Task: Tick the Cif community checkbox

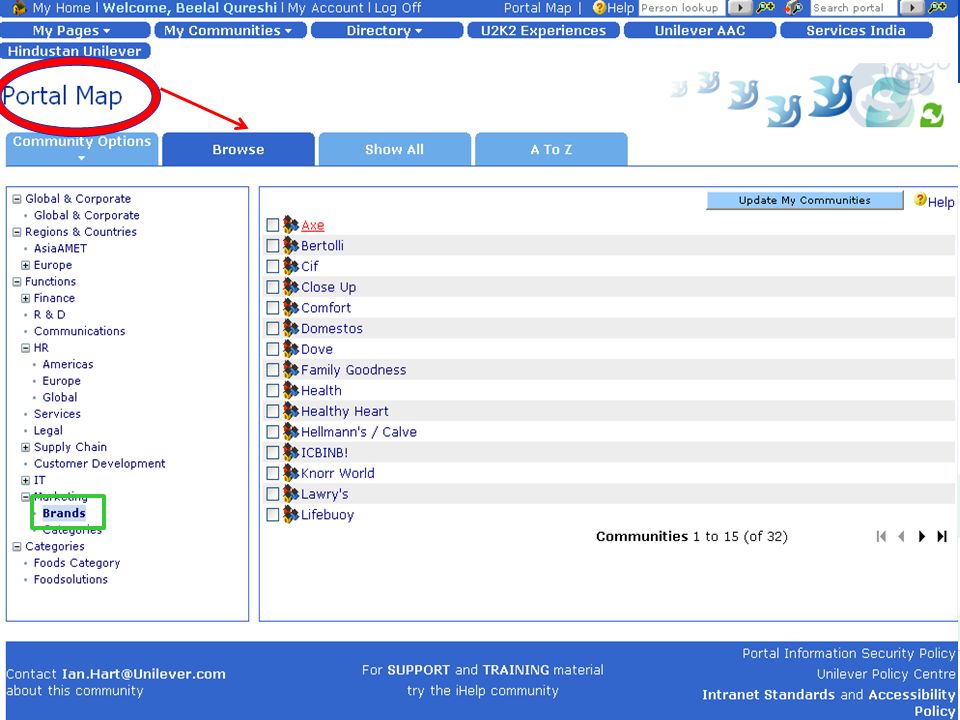Action: pyautogui.click(x=272, y=267)
